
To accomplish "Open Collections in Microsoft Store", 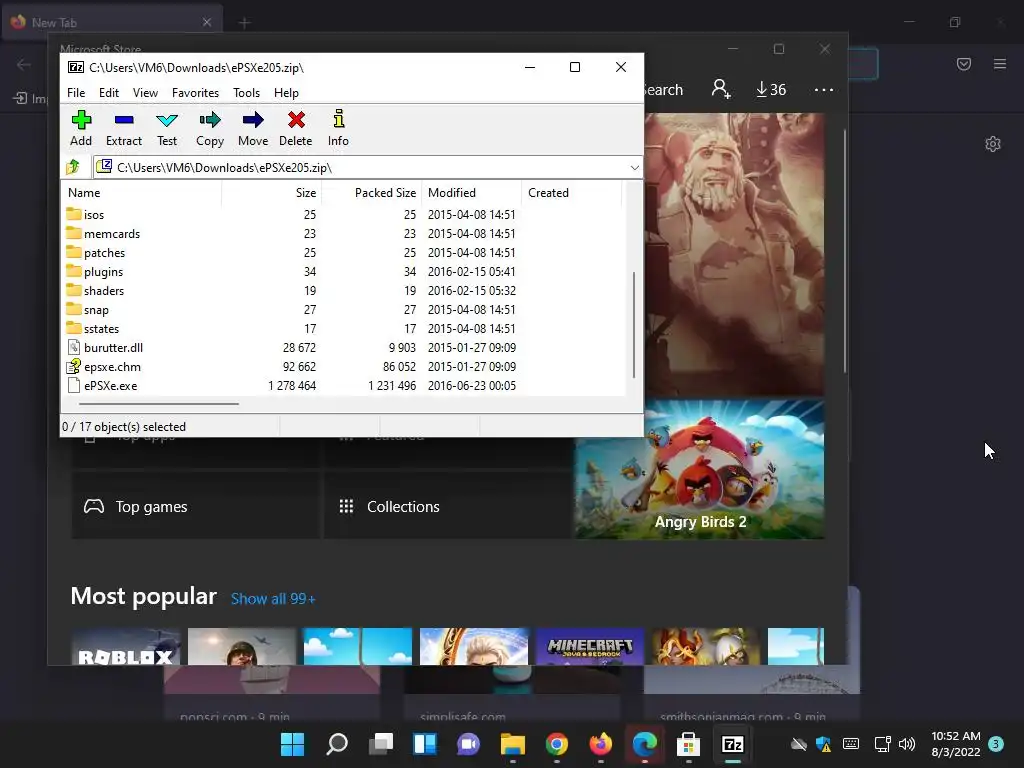I will click(448, 506).
